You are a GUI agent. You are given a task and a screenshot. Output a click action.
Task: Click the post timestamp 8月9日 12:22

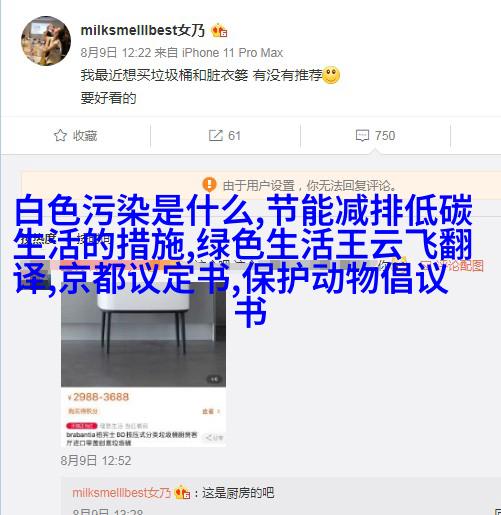(x=116, y=53)
